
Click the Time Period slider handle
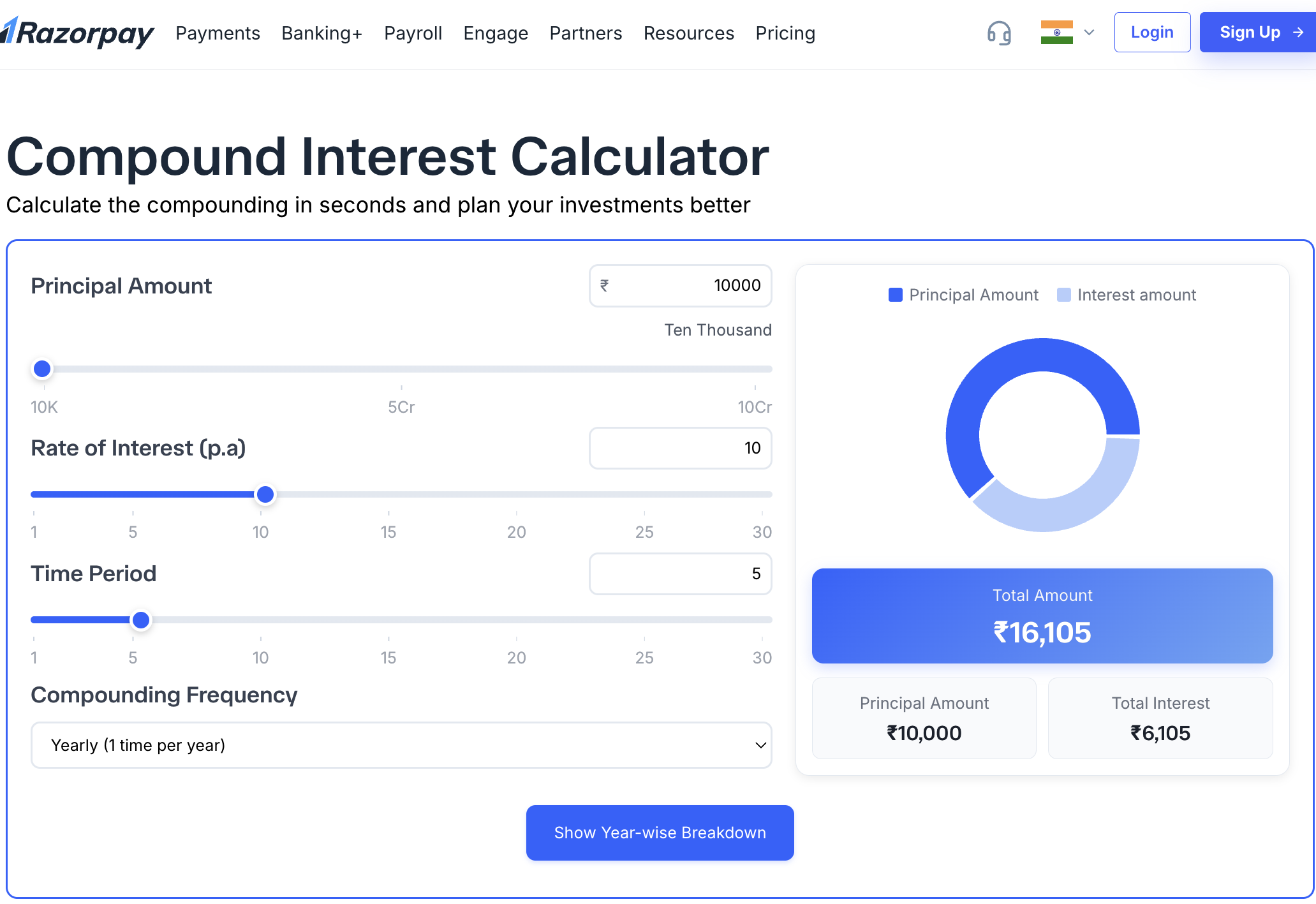click(141, 620)
